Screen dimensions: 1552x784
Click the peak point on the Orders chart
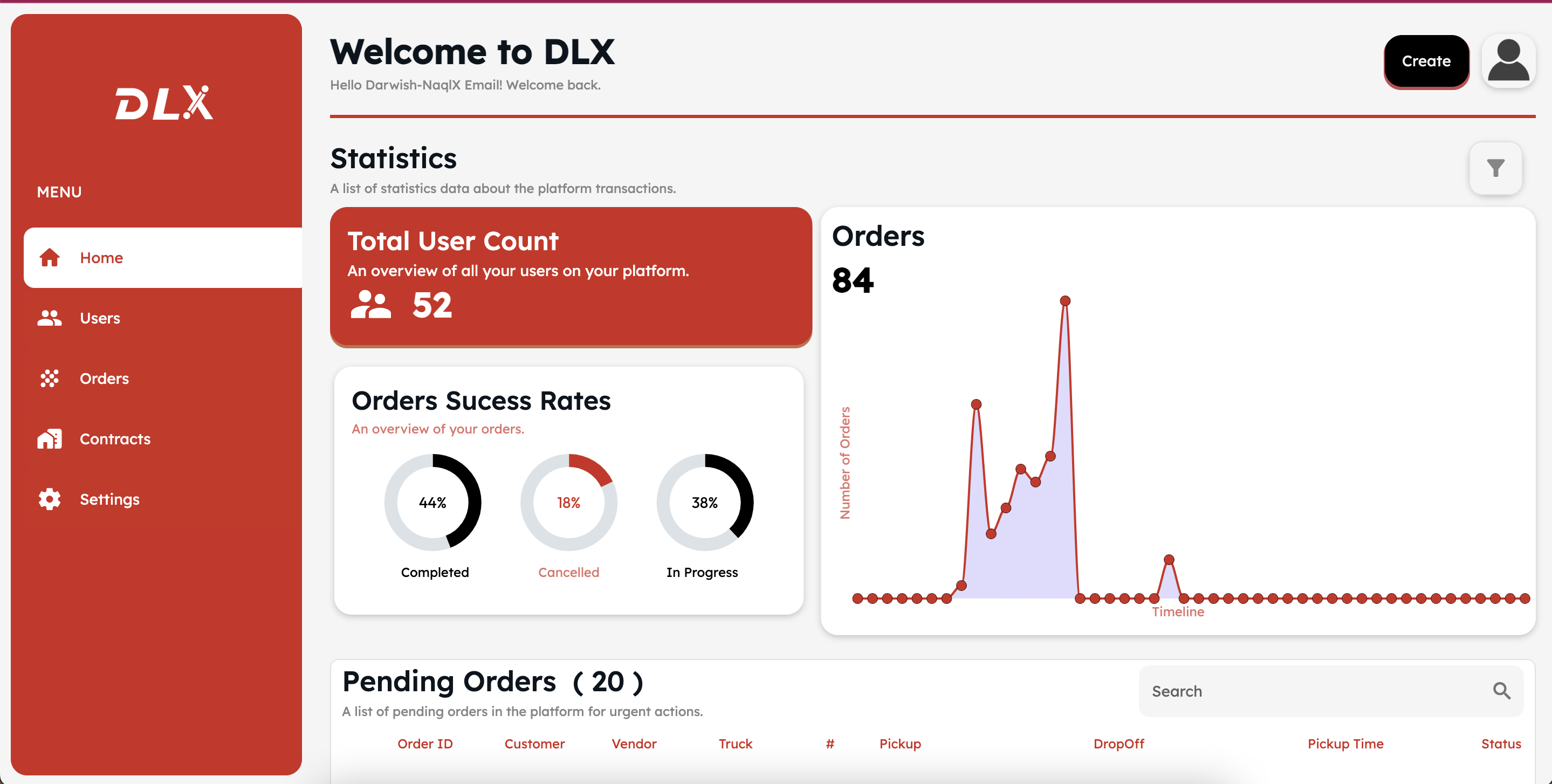tap(1065, 300)
